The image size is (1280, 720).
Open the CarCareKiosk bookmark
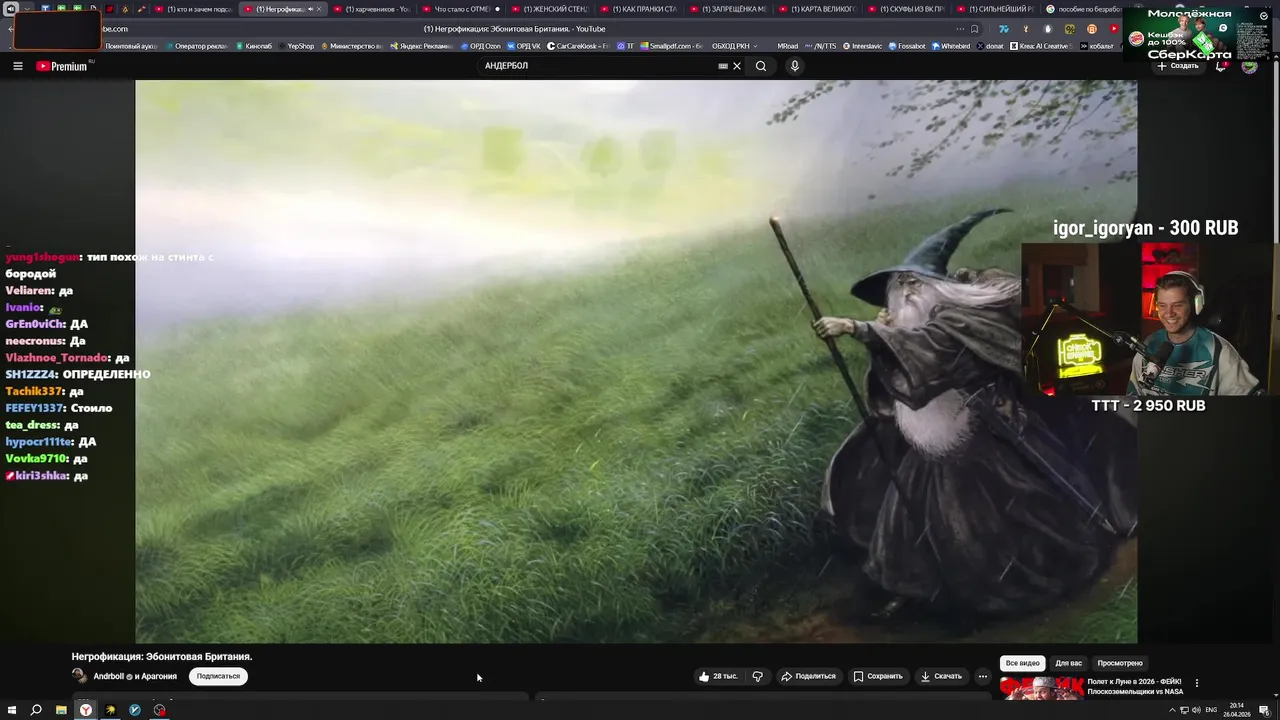click(578, 46)
